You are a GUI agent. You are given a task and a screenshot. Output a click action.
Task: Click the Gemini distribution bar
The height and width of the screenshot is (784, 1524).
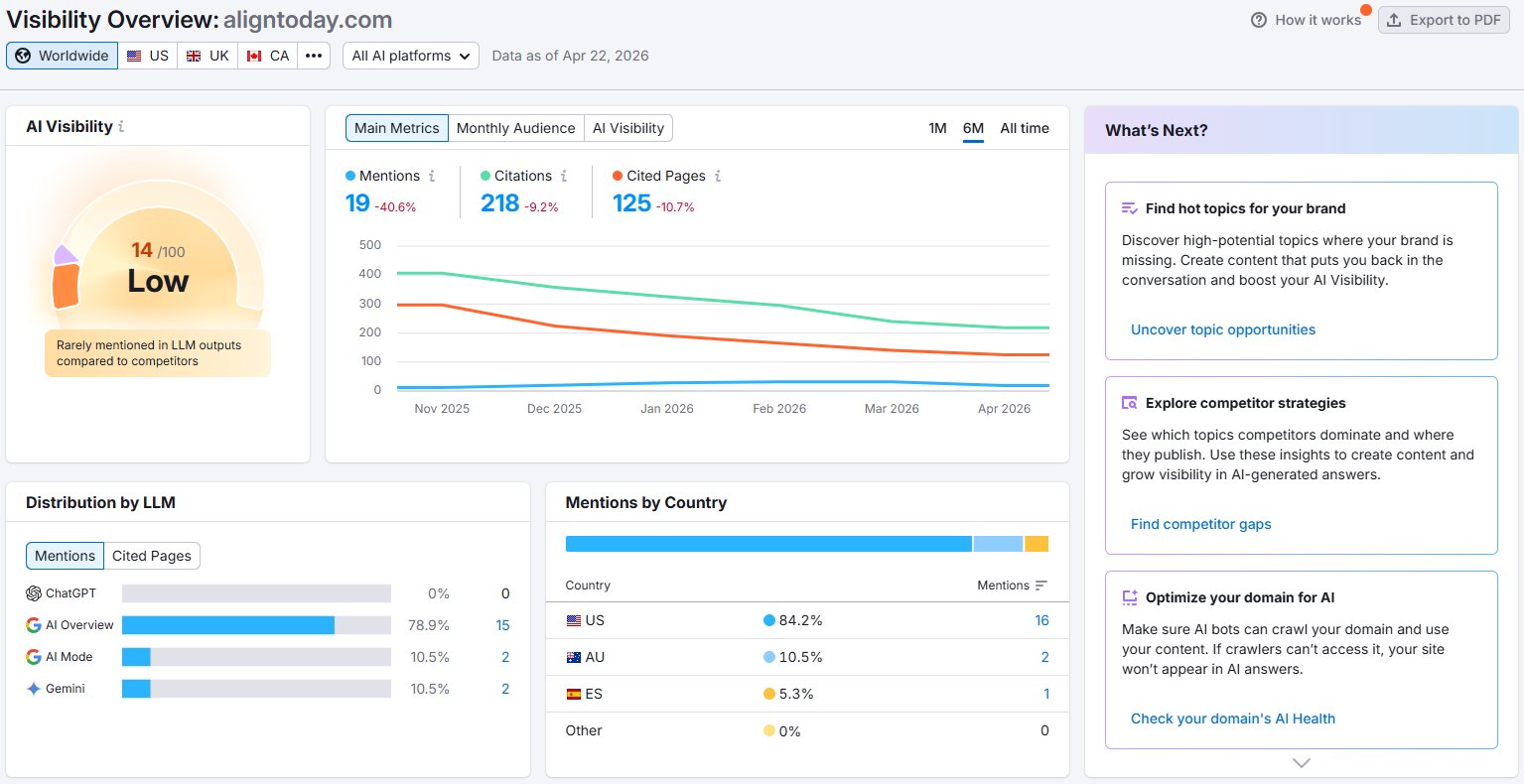(x=256, y=689)
